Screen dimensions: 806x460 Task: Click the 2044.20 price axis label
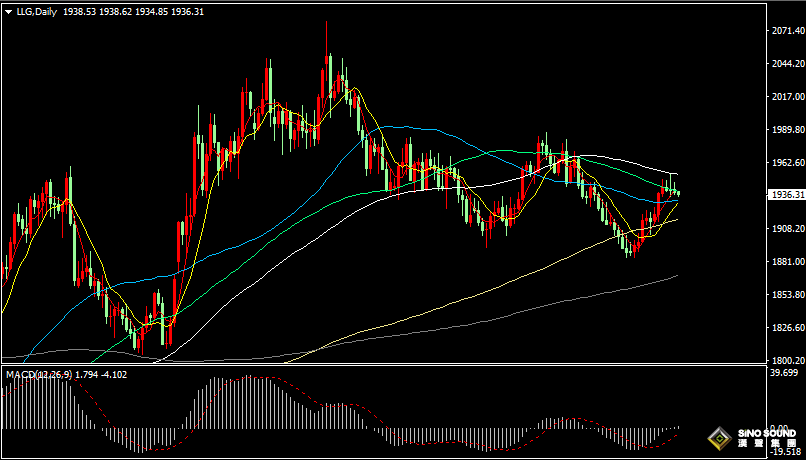(787, 64)
